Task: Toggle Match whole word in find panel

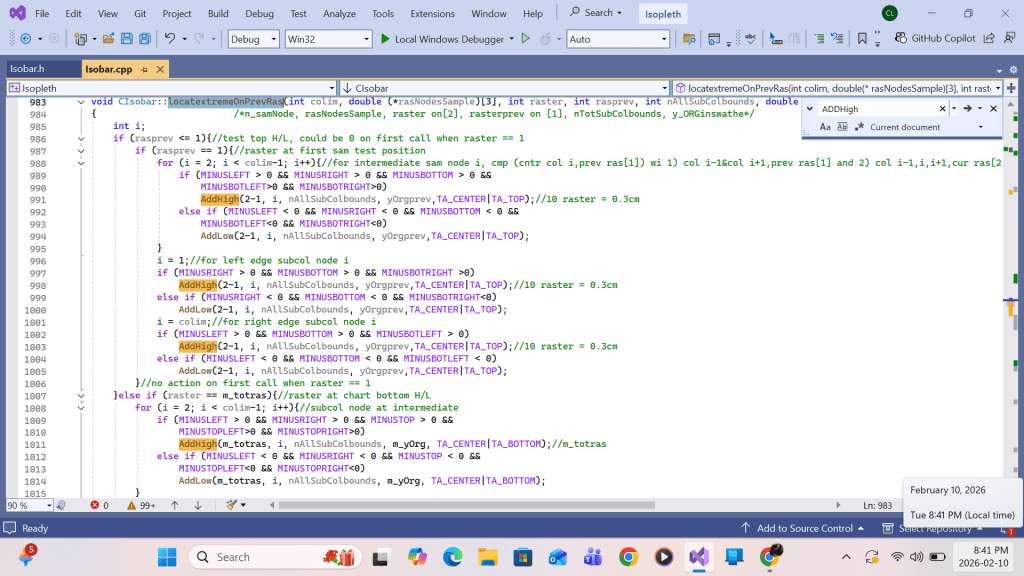Action: pos(842,127)
